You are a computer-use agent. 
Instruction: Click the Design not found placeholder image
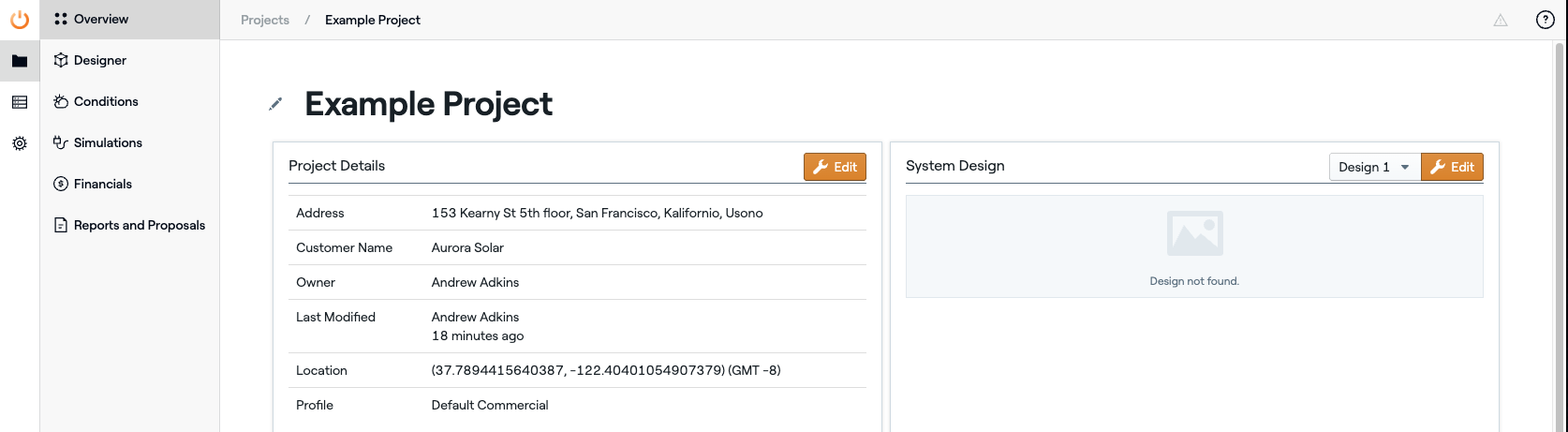click(x=1194, y=233)
